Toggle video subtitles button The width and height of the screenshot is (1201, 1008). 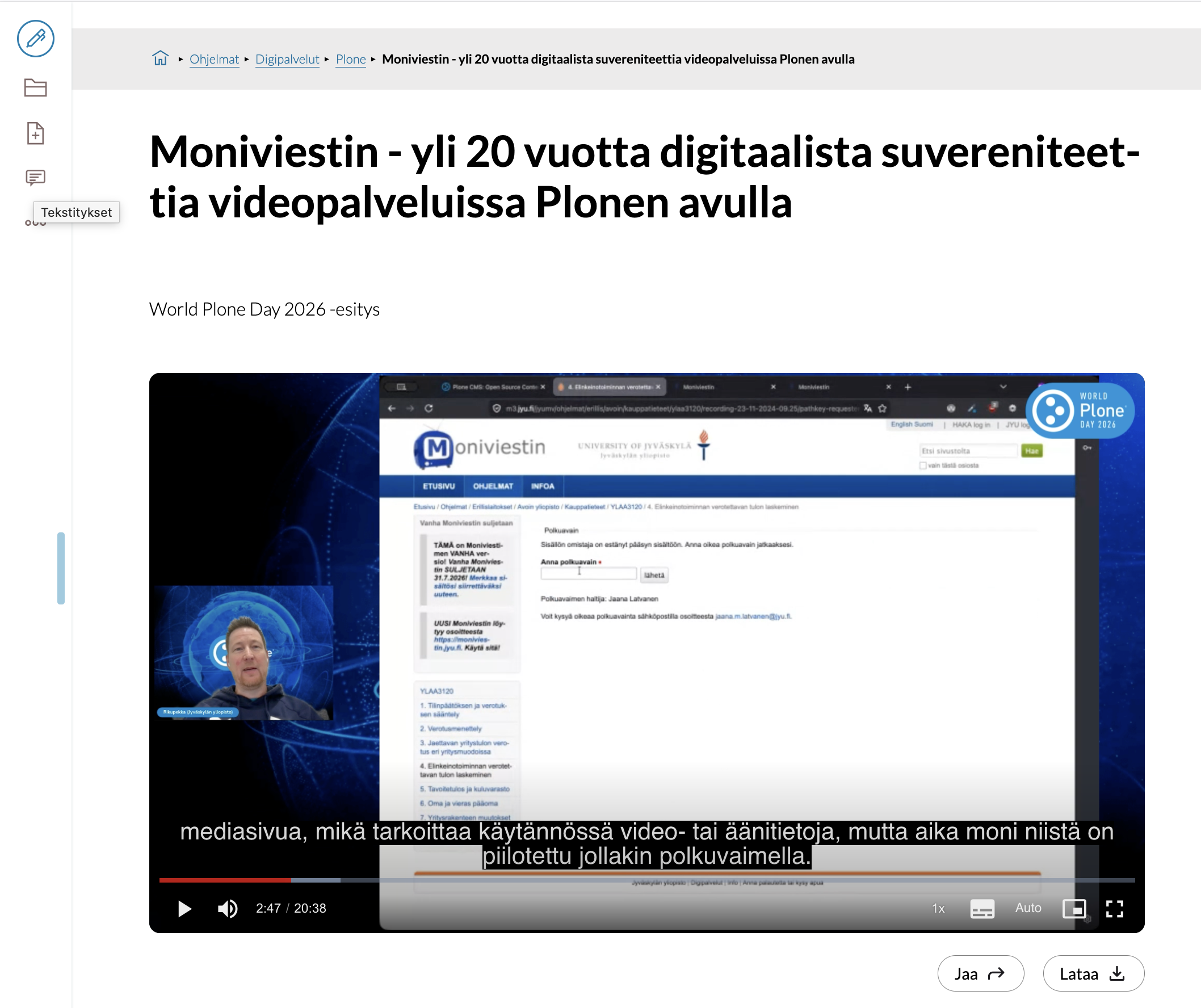click(982, 908)
